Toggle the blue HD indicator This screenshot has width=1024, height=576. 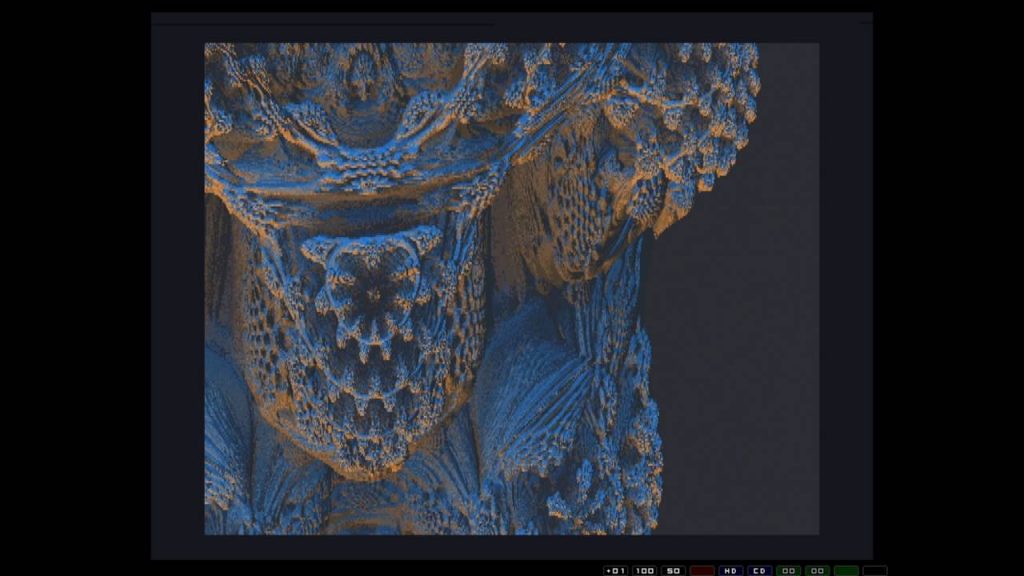point(731,570)
